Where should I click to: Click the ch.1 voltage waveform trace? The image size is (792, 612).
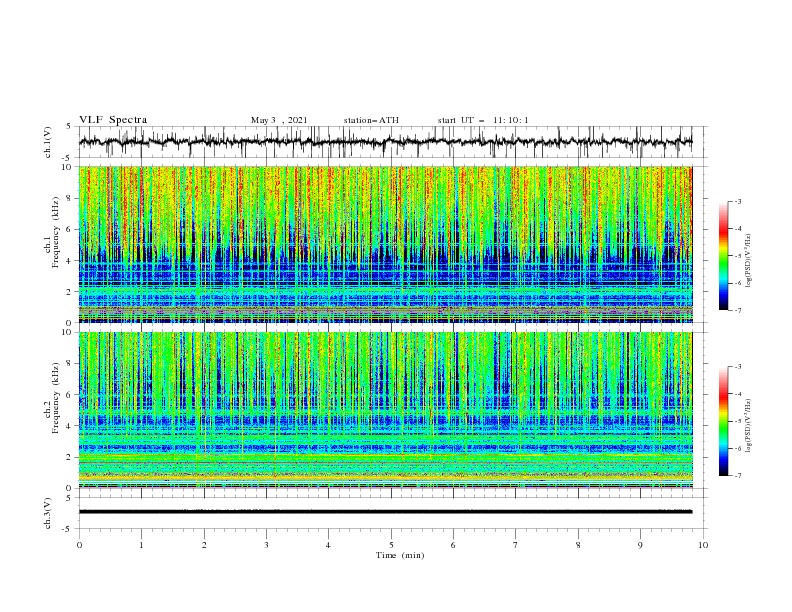click(x=386, y=142)
